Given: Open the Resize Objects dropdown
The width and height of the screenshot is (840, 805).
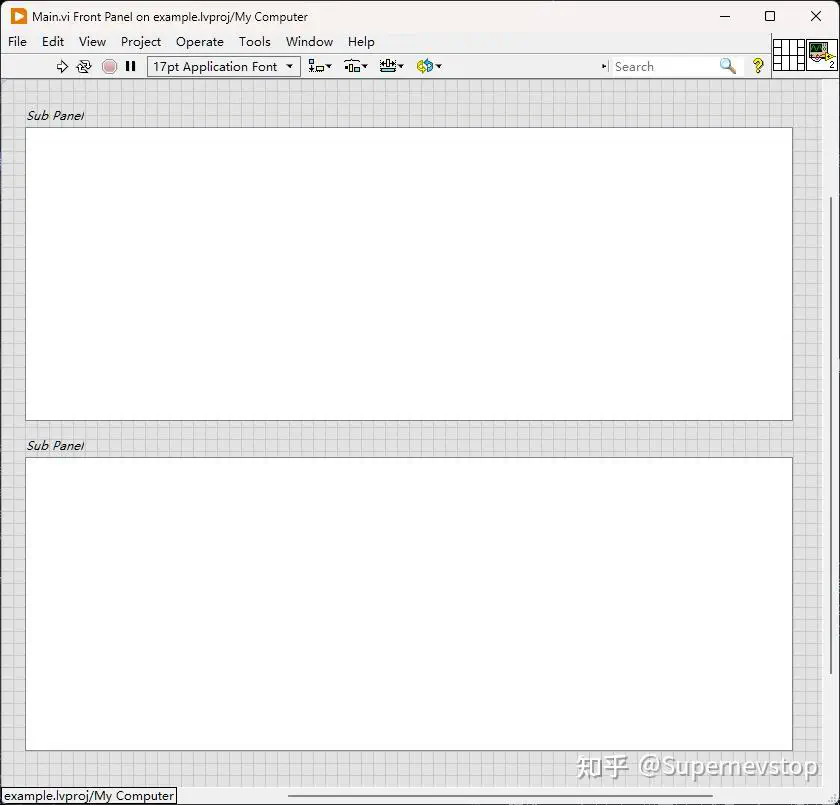Looking at the screenshot, I should pos(392,66).
